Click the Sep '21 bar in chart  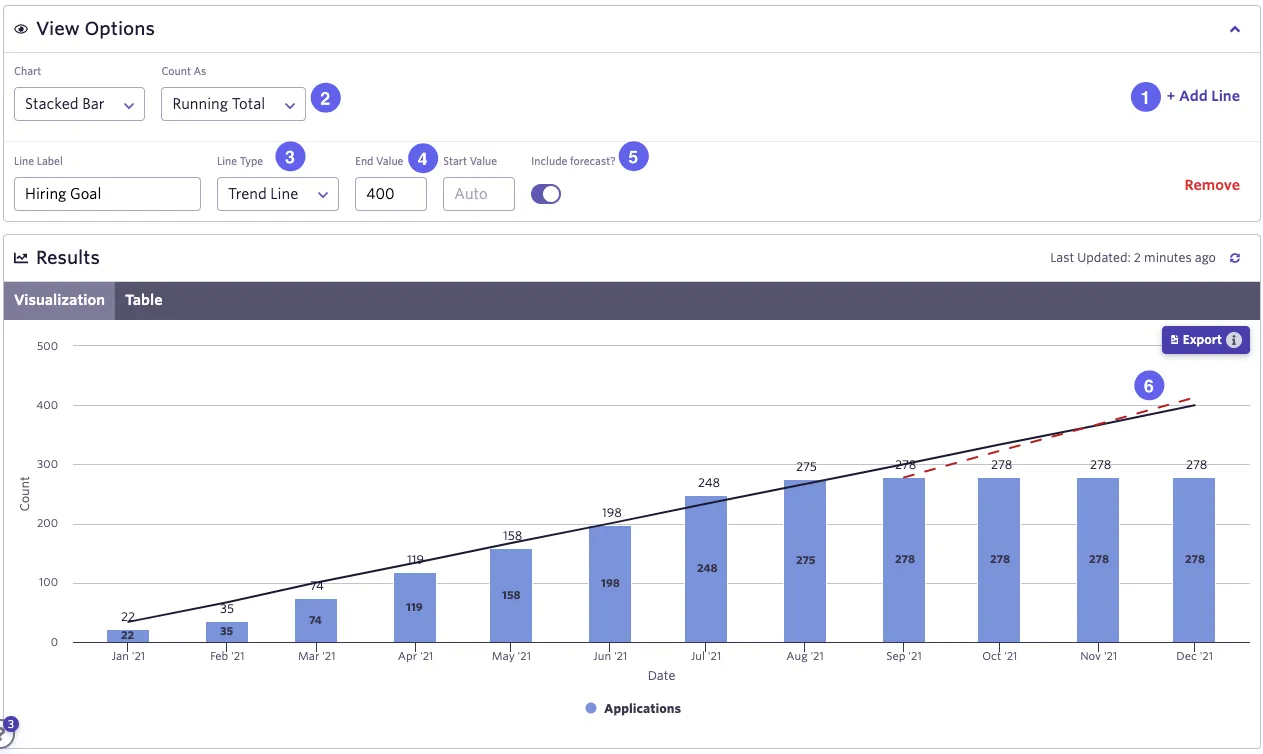[x=904, y=560]
